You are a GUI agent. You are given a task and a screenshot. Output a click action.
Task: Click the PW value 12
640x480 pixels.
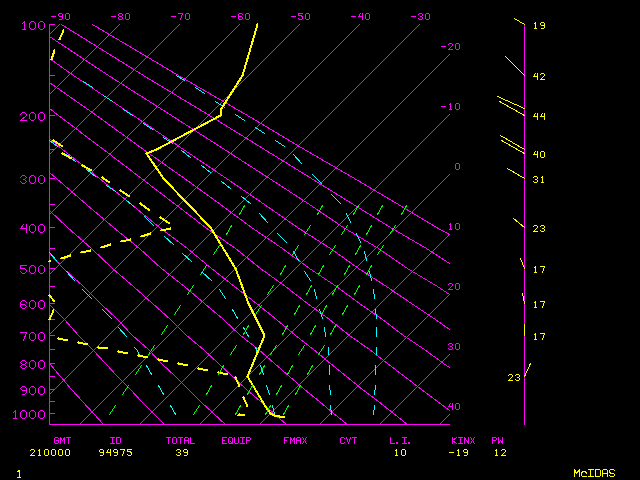coord(499,452)
